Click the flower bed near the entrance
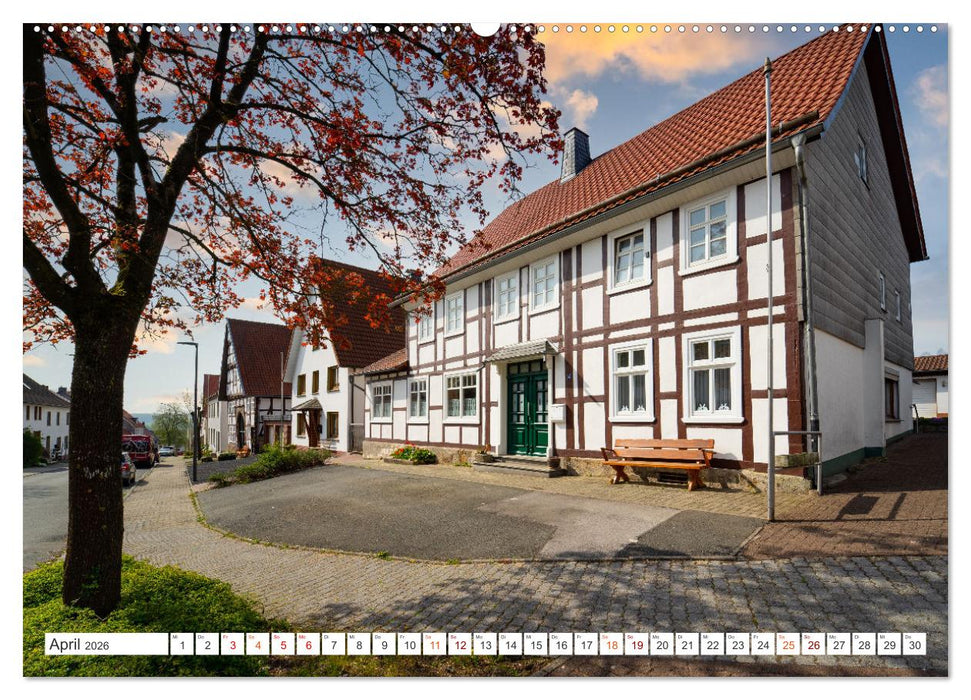 pyautogui.click(x=413, y=455)
